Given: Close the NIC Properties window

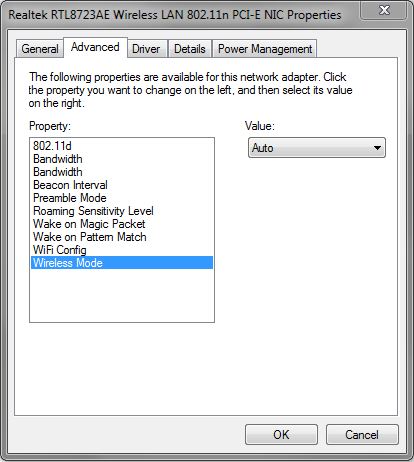Looking at the screenshot, I should pyautogui.click(x=384, y=10).
